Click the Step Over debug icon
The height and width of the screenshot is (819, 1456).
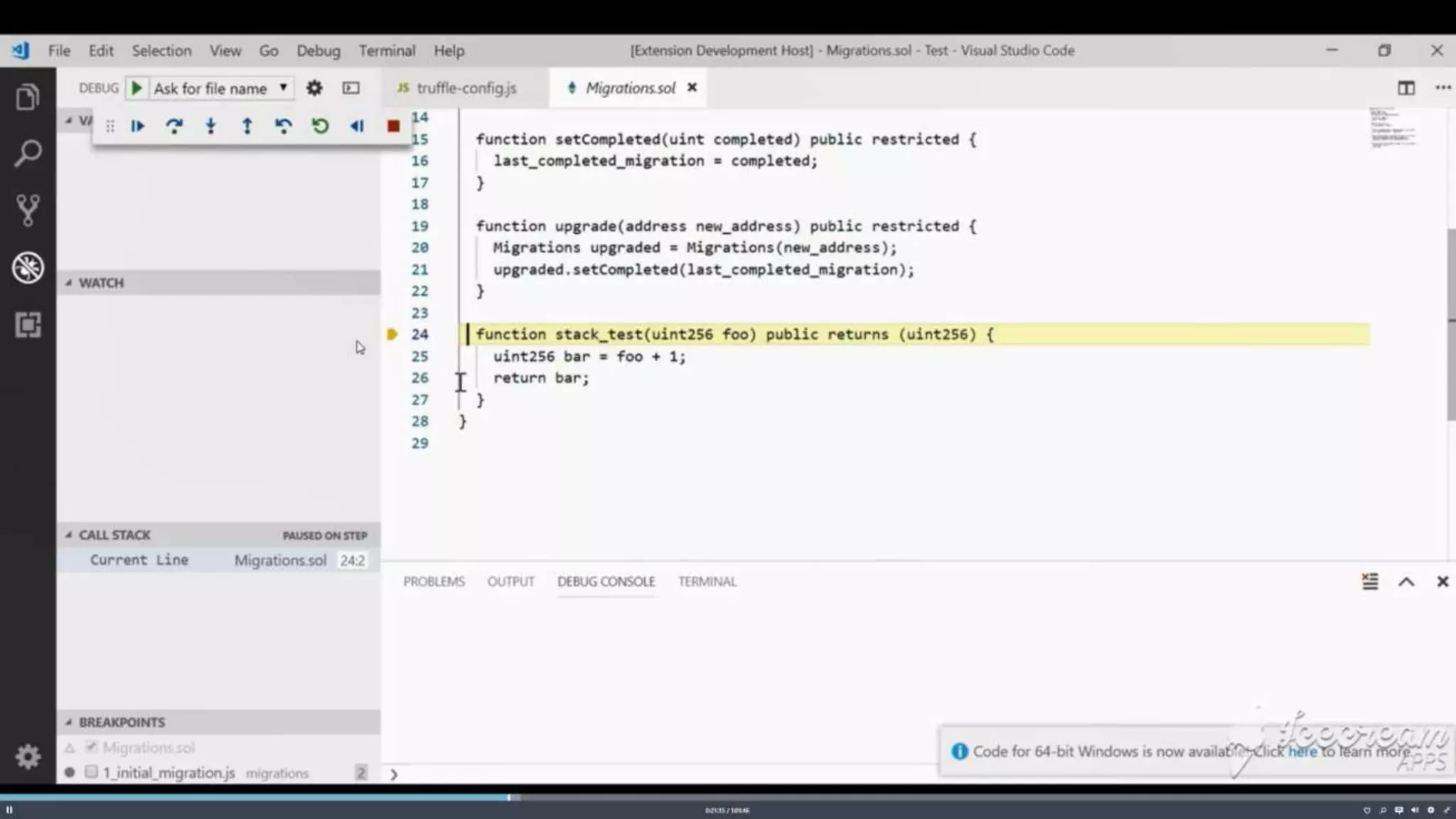[x=173, y=127]
